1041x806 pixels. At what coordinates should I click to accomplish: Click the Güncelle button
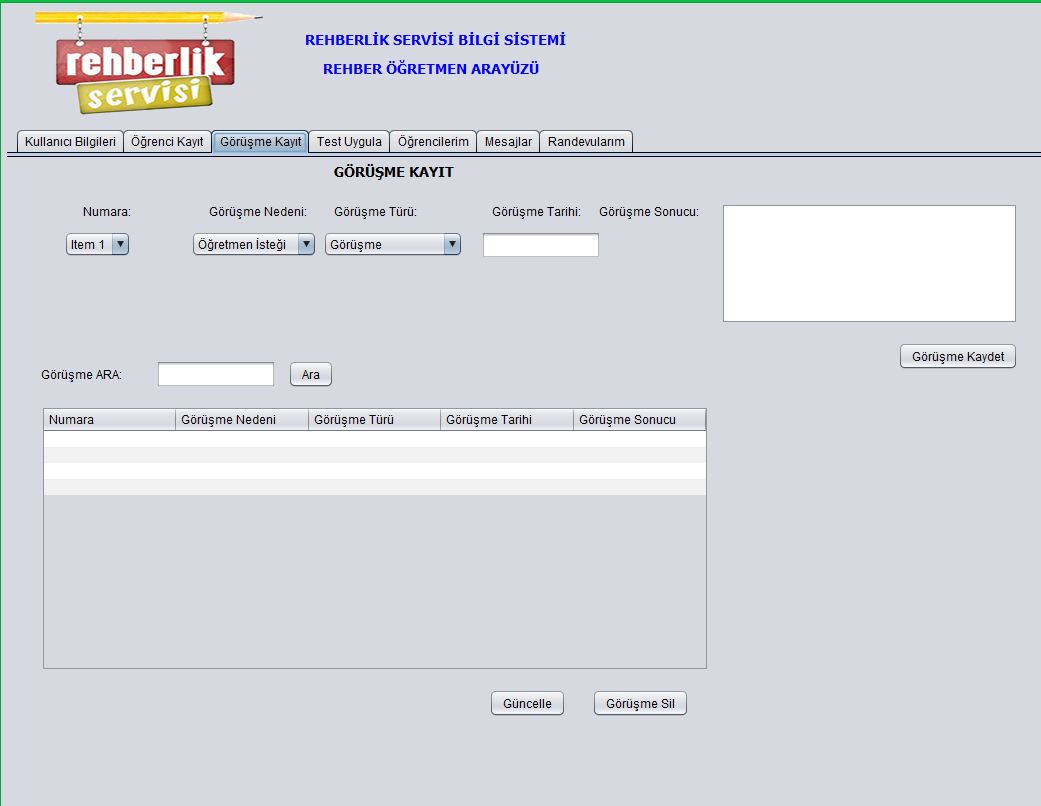coord(527,704)
